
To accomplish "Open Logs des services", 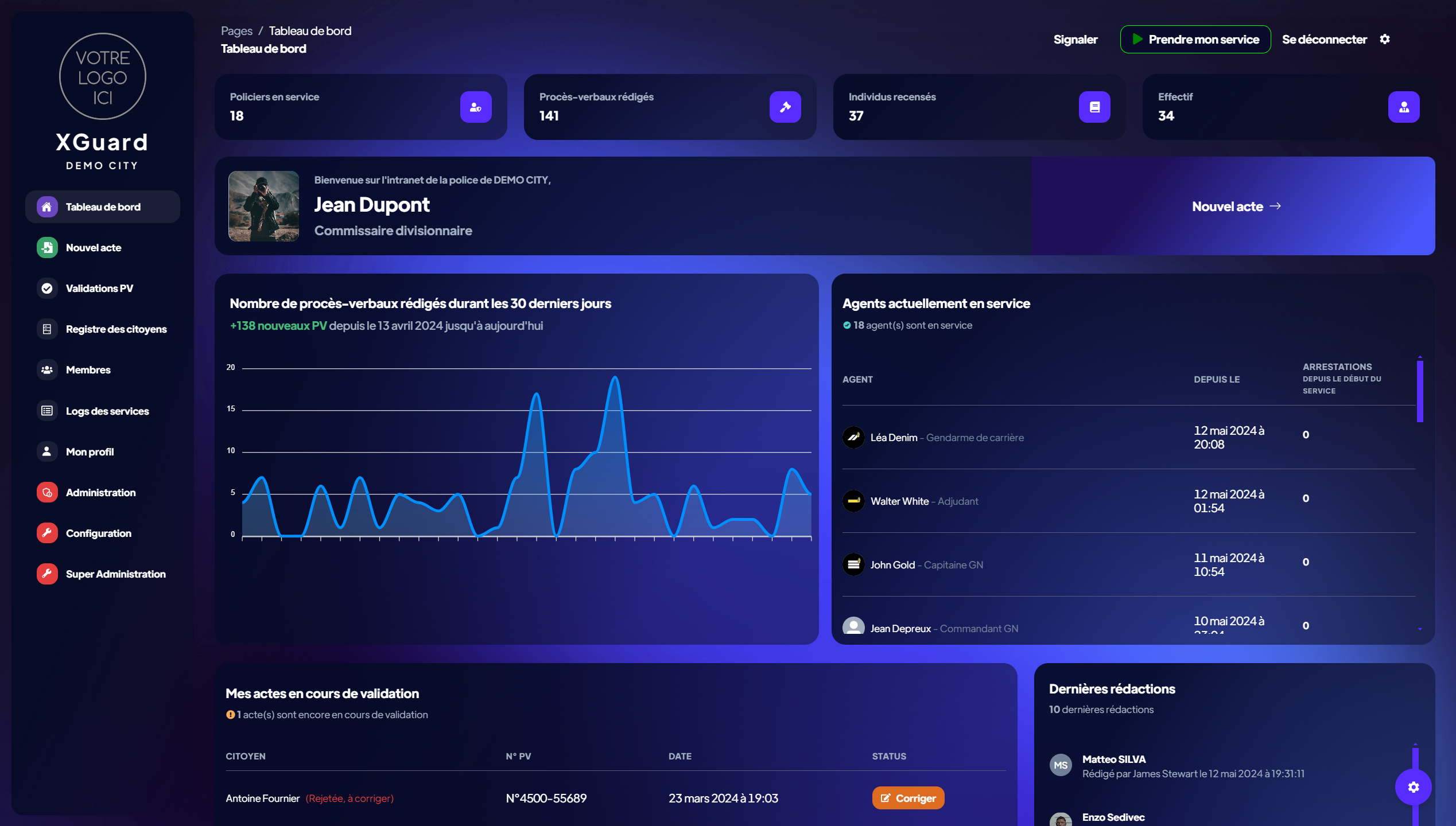I will (x=107, y=411).
